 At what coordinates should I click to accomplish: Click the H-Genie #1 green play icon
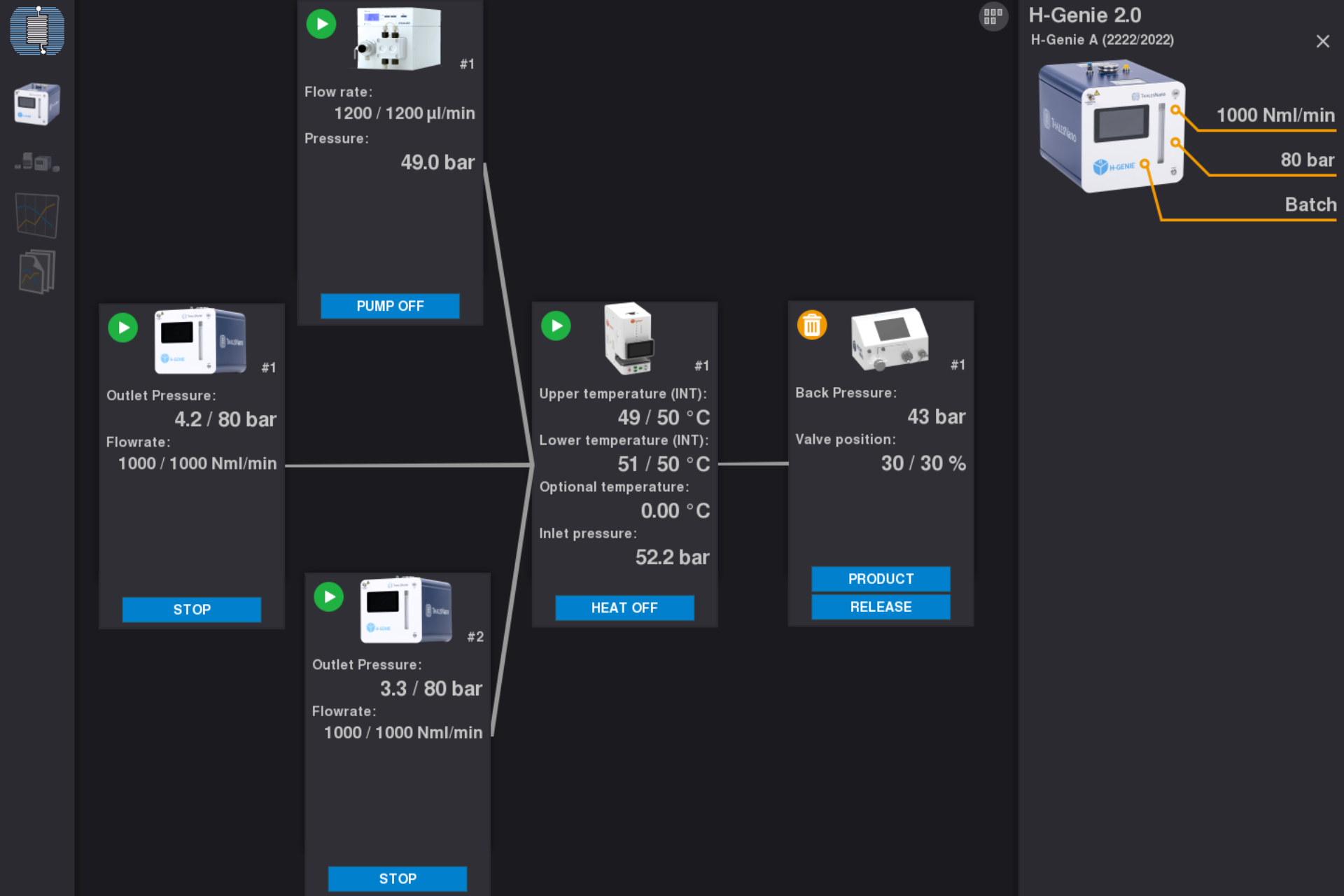coord(122,328)
